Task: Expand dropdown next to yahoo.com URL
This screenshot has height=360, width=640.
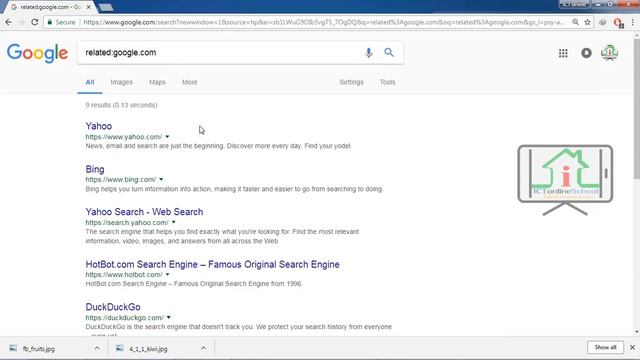Action: coord(167,137)
